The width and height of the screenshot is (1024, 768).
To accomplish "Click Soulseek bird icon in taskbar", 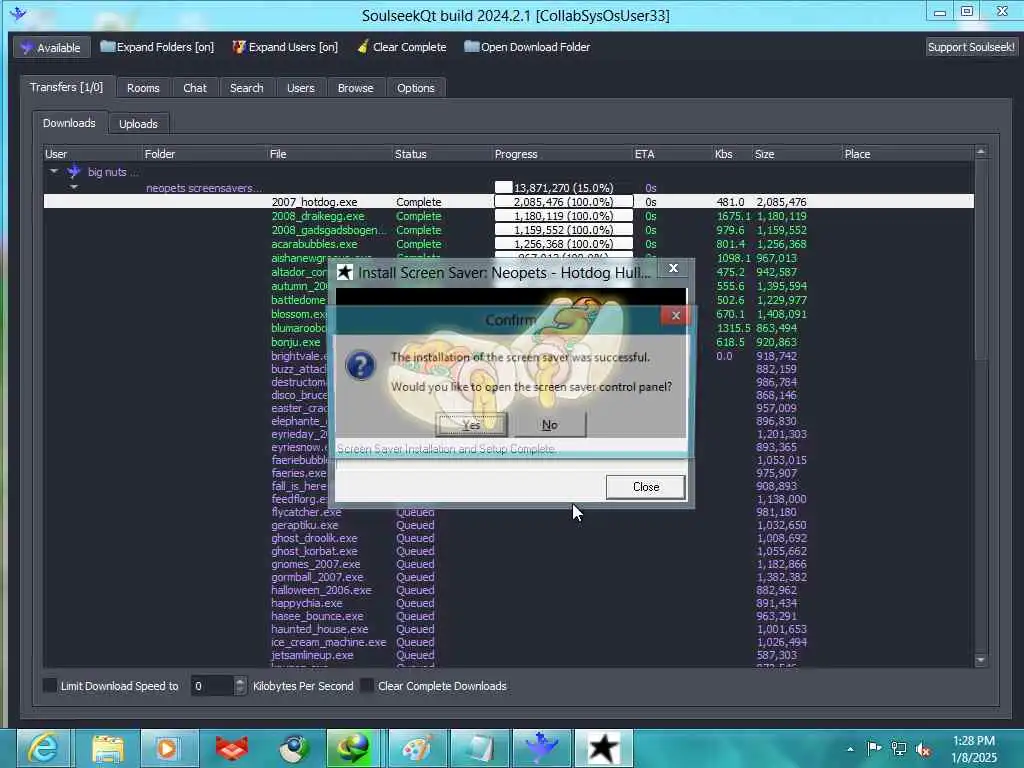I will click(542, 748).
